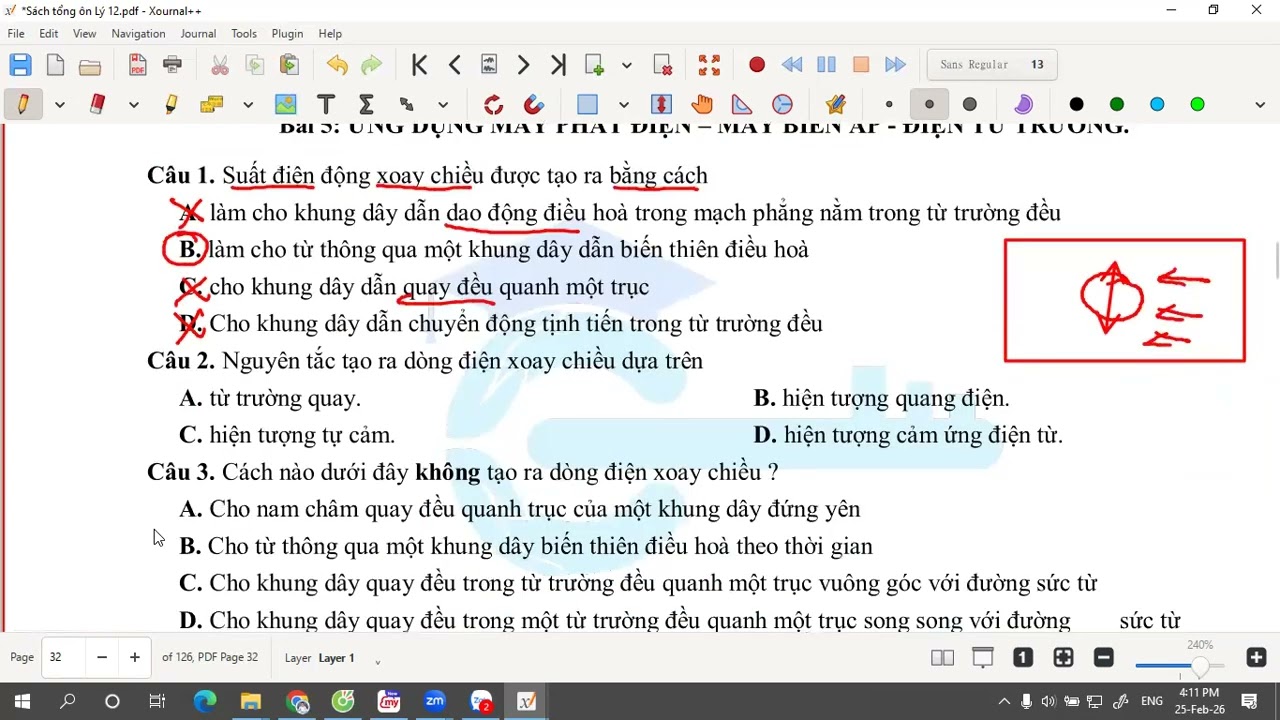The height and width of the screenshot is (720, 1280).
Task: Print the document
Action: [172, 65]
